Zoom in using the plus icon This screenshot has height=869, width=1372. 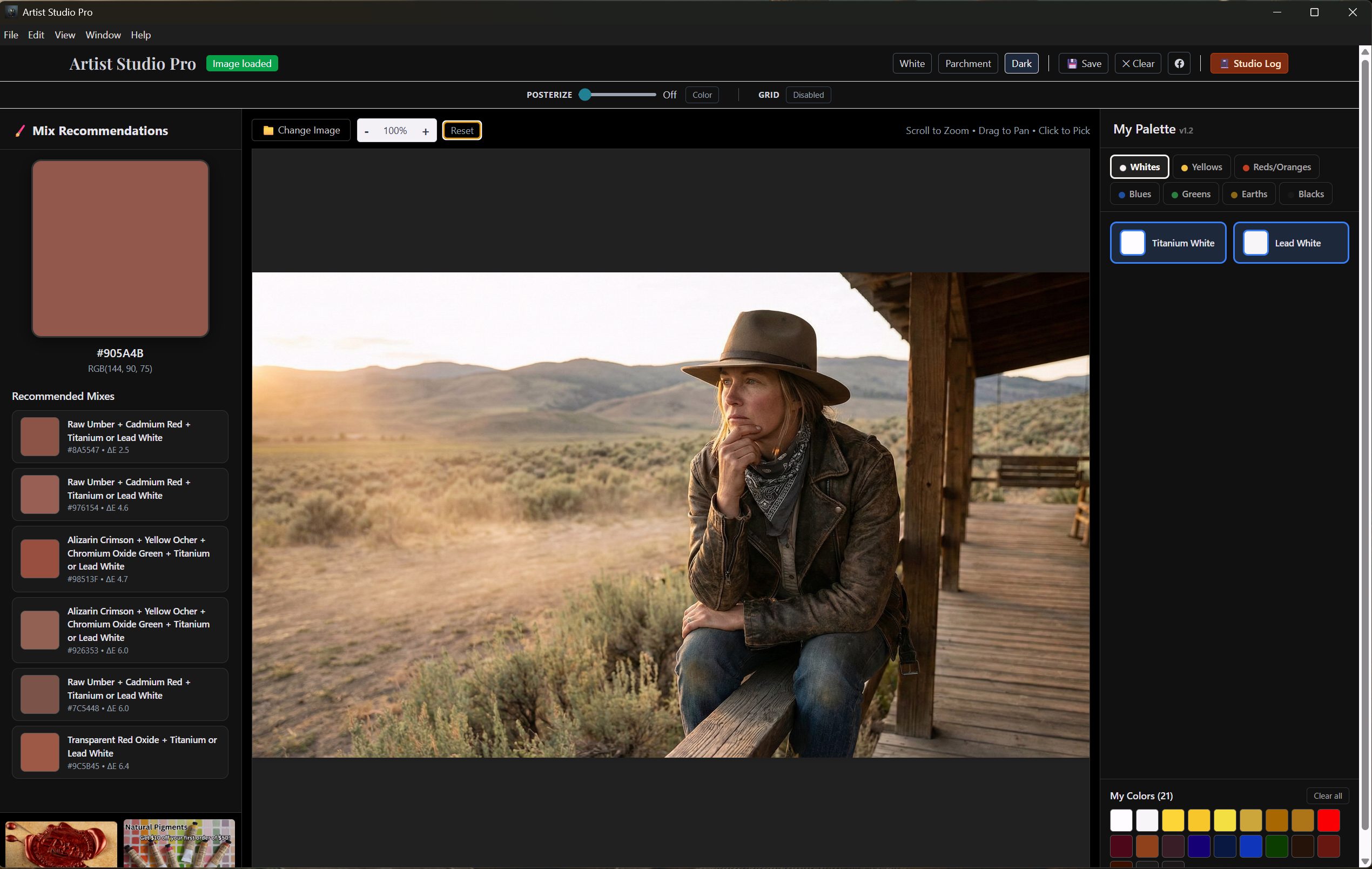[x=425, y=131]
